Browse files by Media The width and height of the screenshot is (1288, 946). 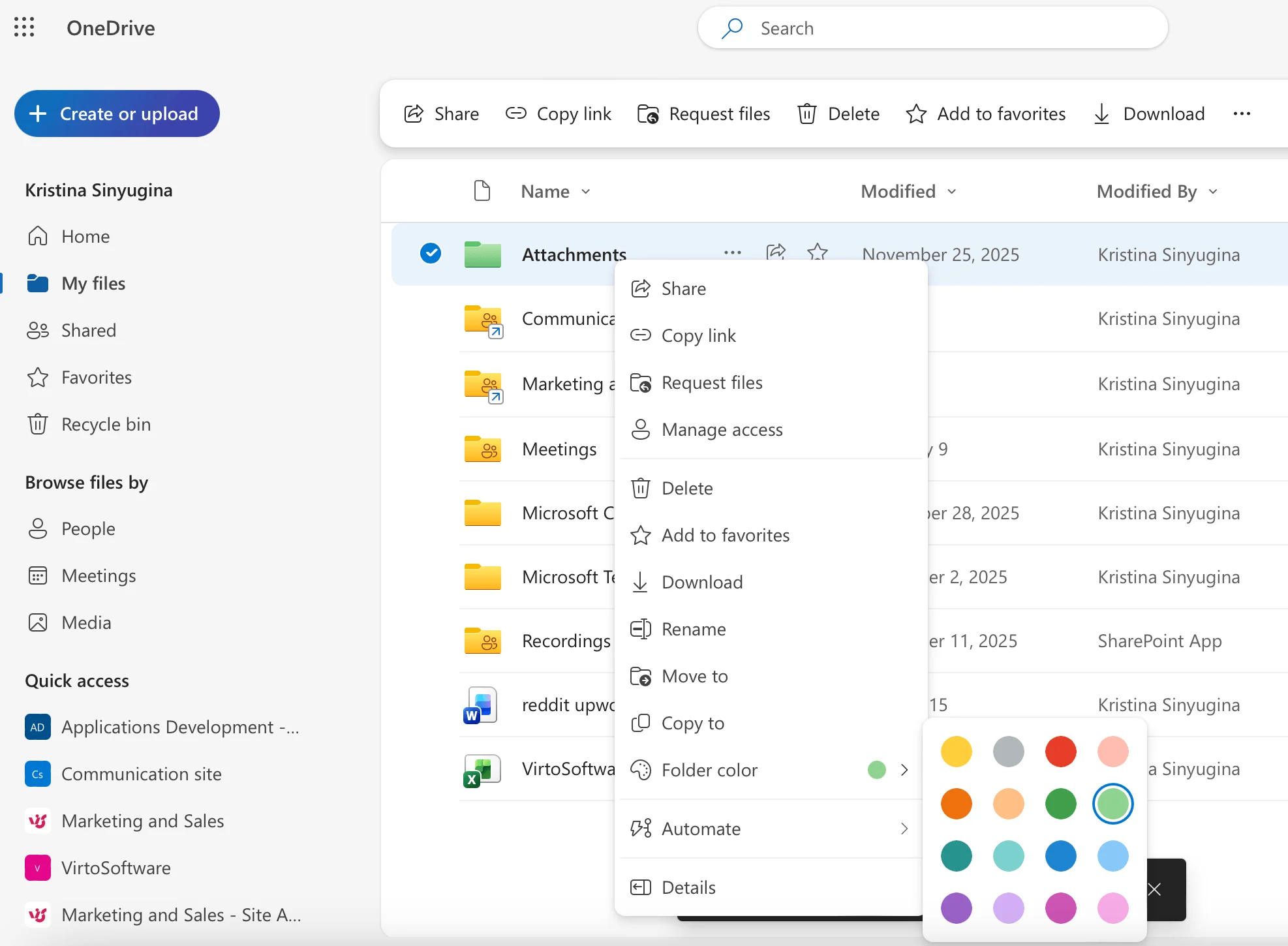69,622
